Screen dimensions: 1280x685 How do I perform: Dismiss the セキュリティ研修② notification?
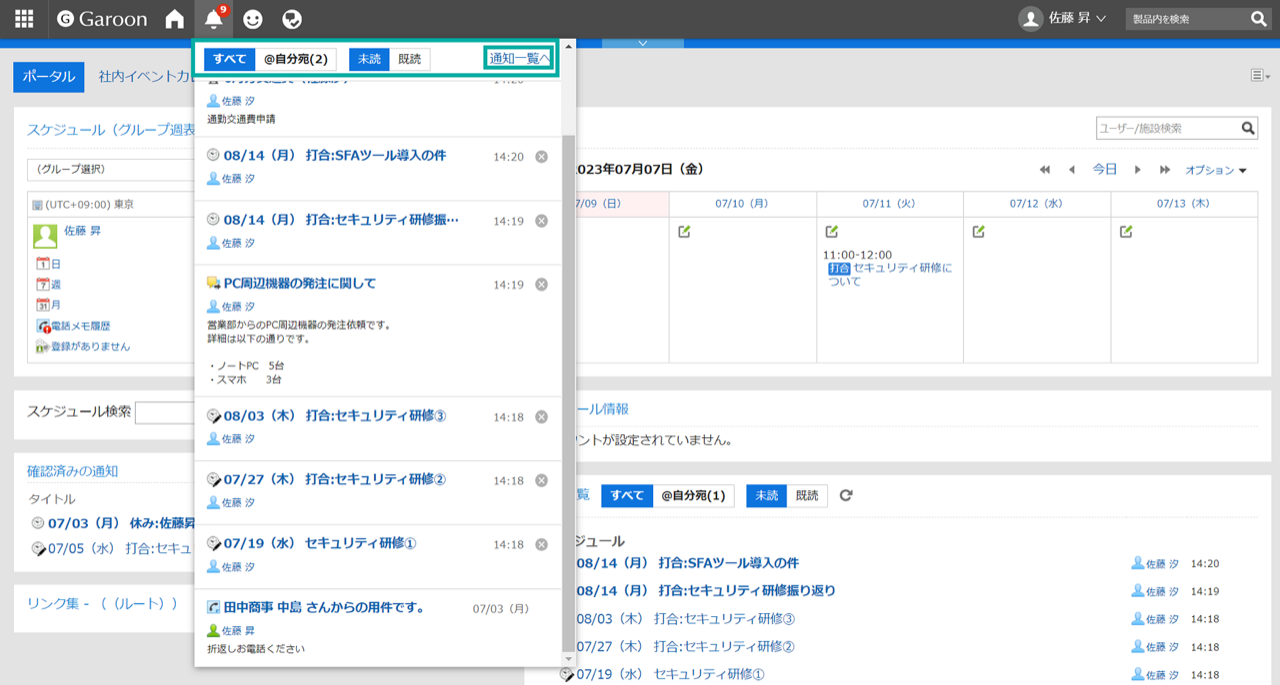pyautogui.click(x=541, y=481)
